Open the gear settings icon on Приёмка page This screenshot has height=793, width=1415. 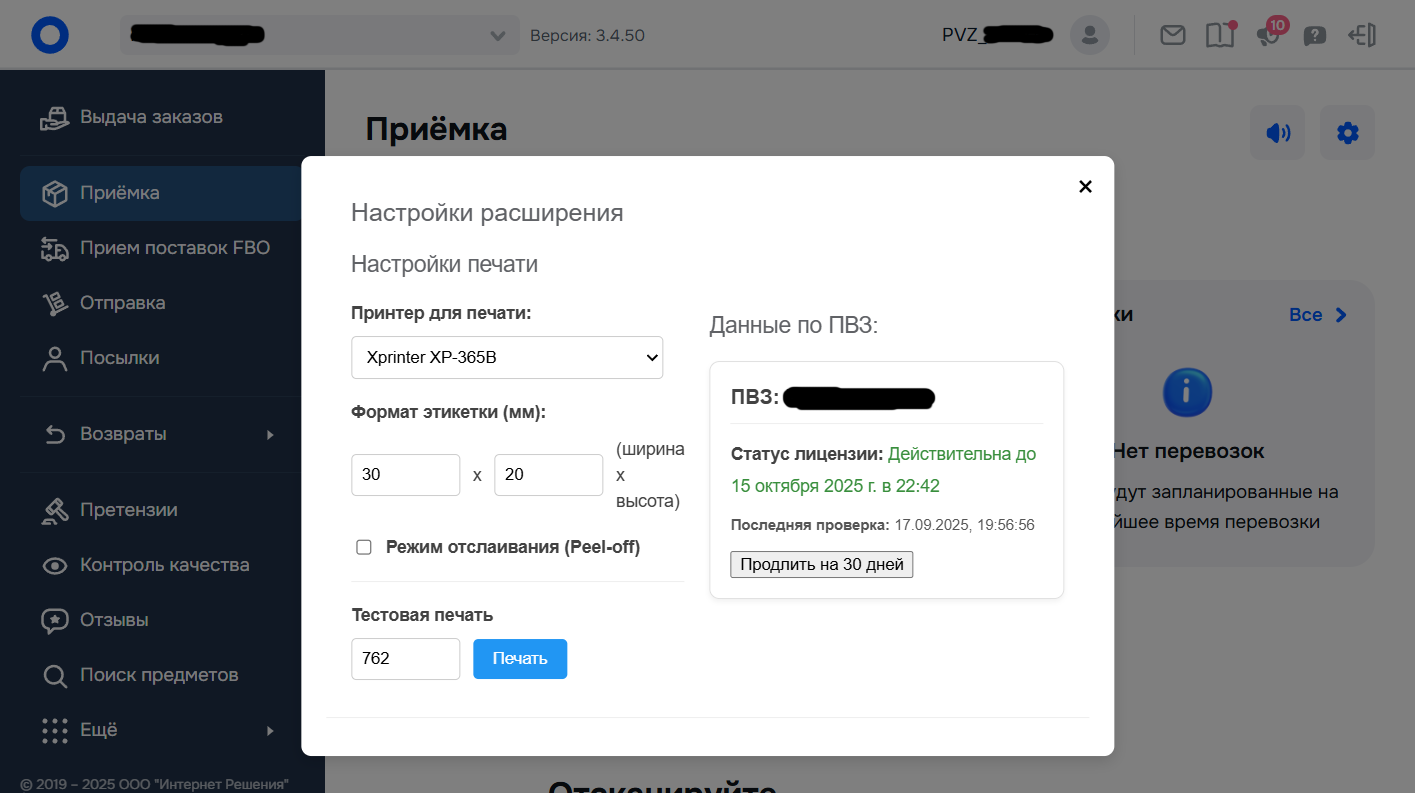[x=1347, y=132]
